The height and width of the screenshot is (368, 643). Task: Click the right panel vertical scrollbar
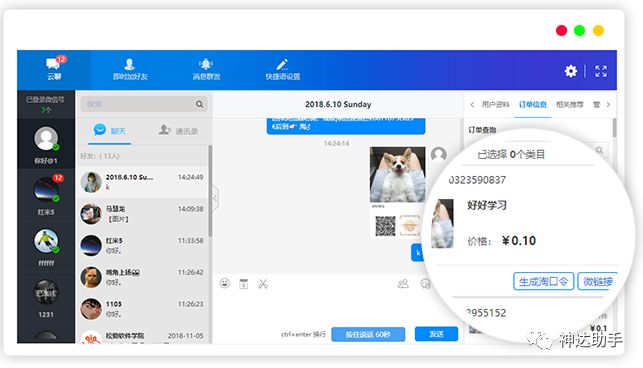click(x=614, y=128)
